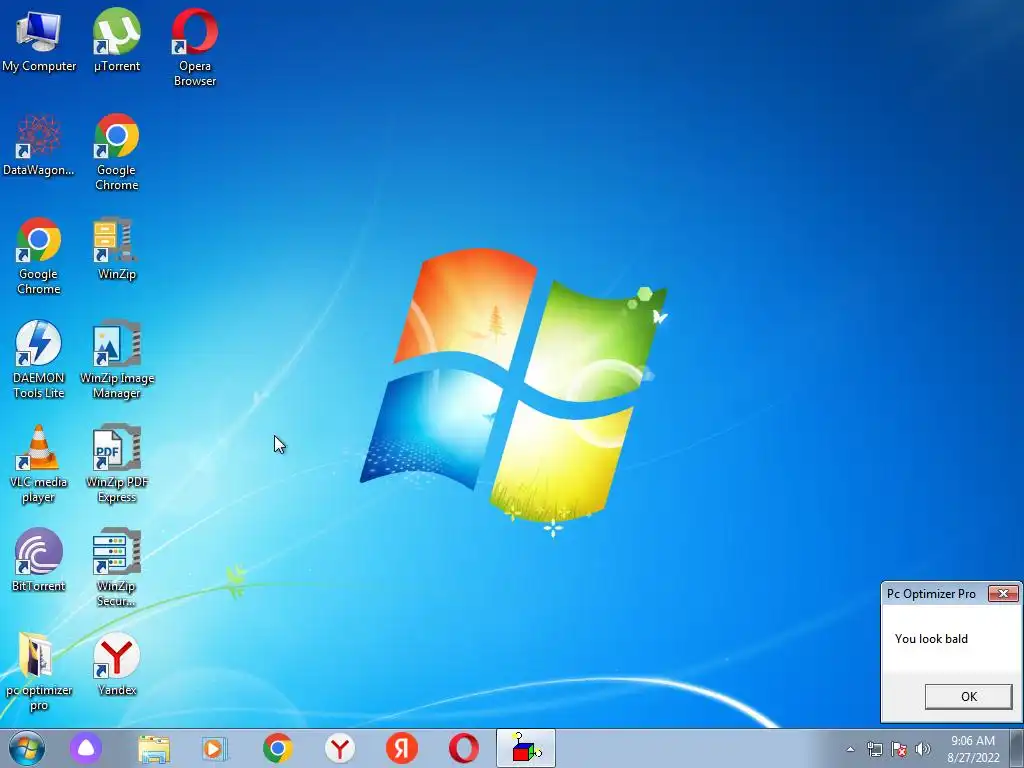Launch VLC media player shortcut
This screenshot has height=768, width=1024.
pos(39,464)
